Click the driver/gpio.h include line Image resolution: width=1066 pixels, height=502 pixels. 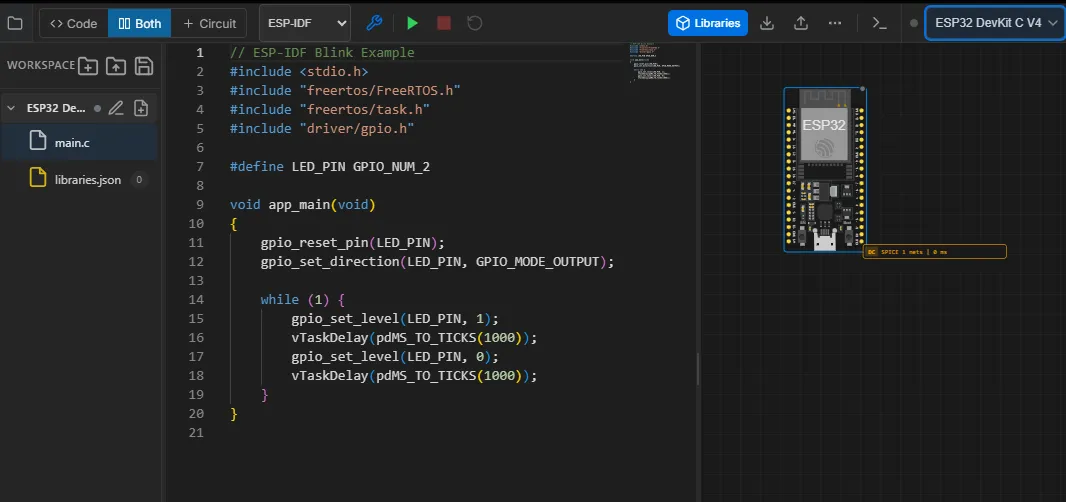pos(322,129)
